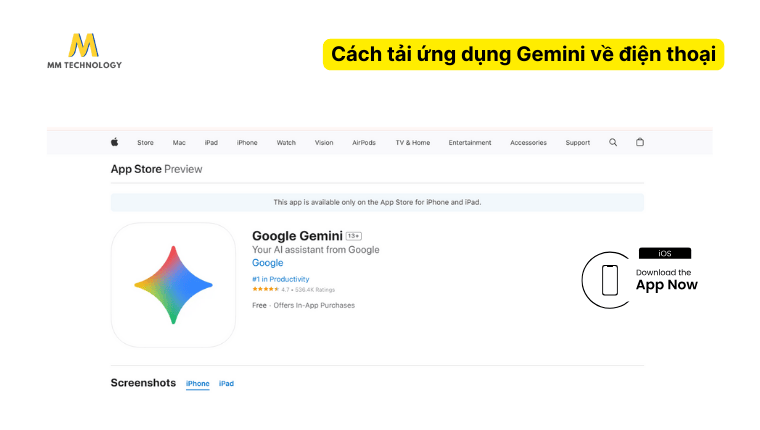Click the Google Gemini title text

pos(297,236)
